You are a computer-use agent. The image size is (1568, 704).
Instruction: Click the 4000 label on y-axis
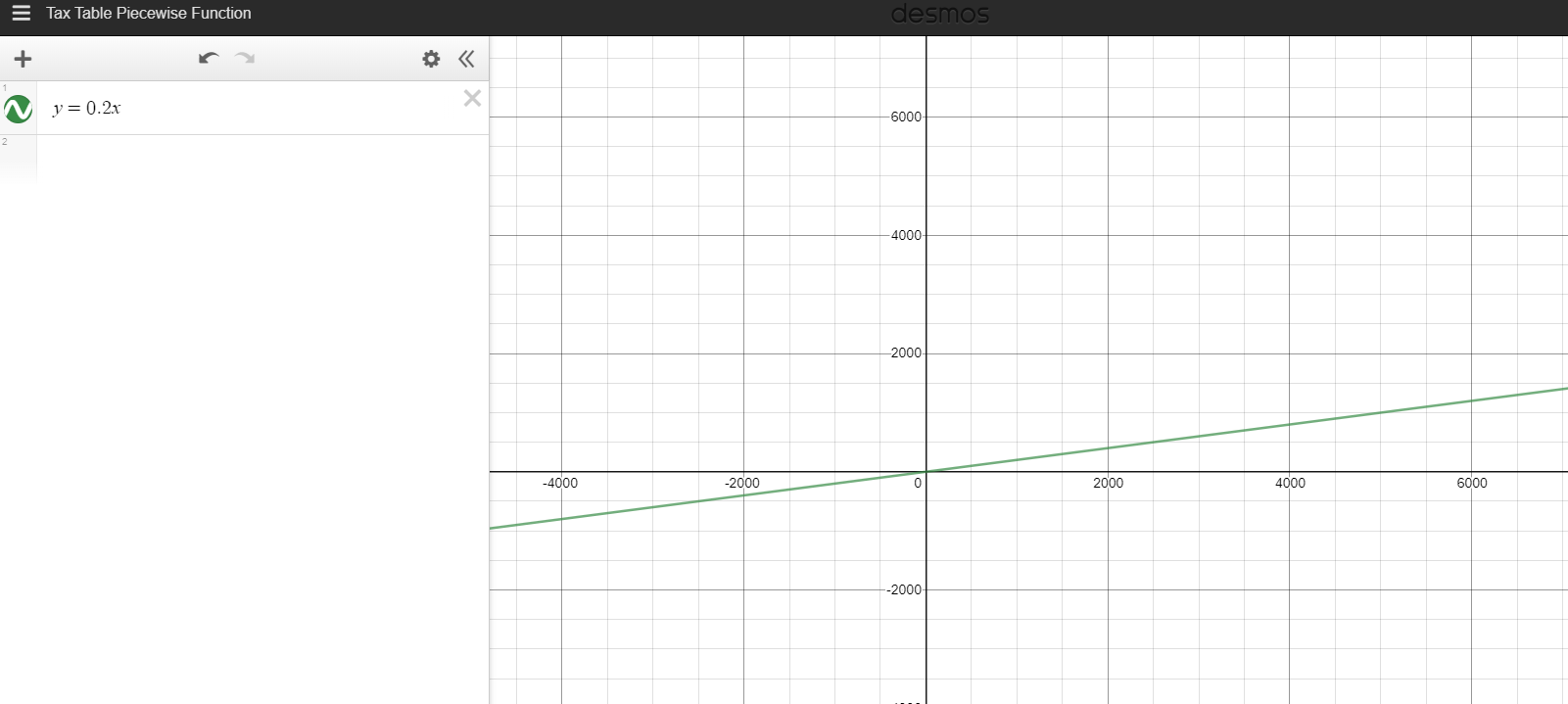906,235
